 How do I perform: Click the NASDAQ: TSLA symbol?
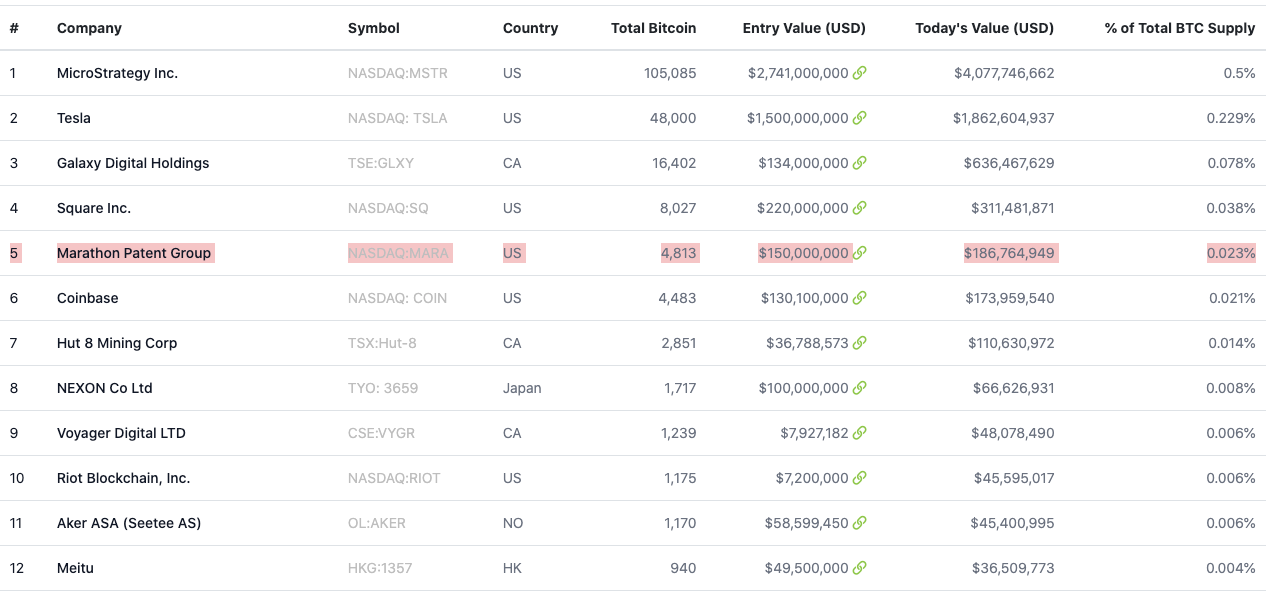(x=397, y=118)
